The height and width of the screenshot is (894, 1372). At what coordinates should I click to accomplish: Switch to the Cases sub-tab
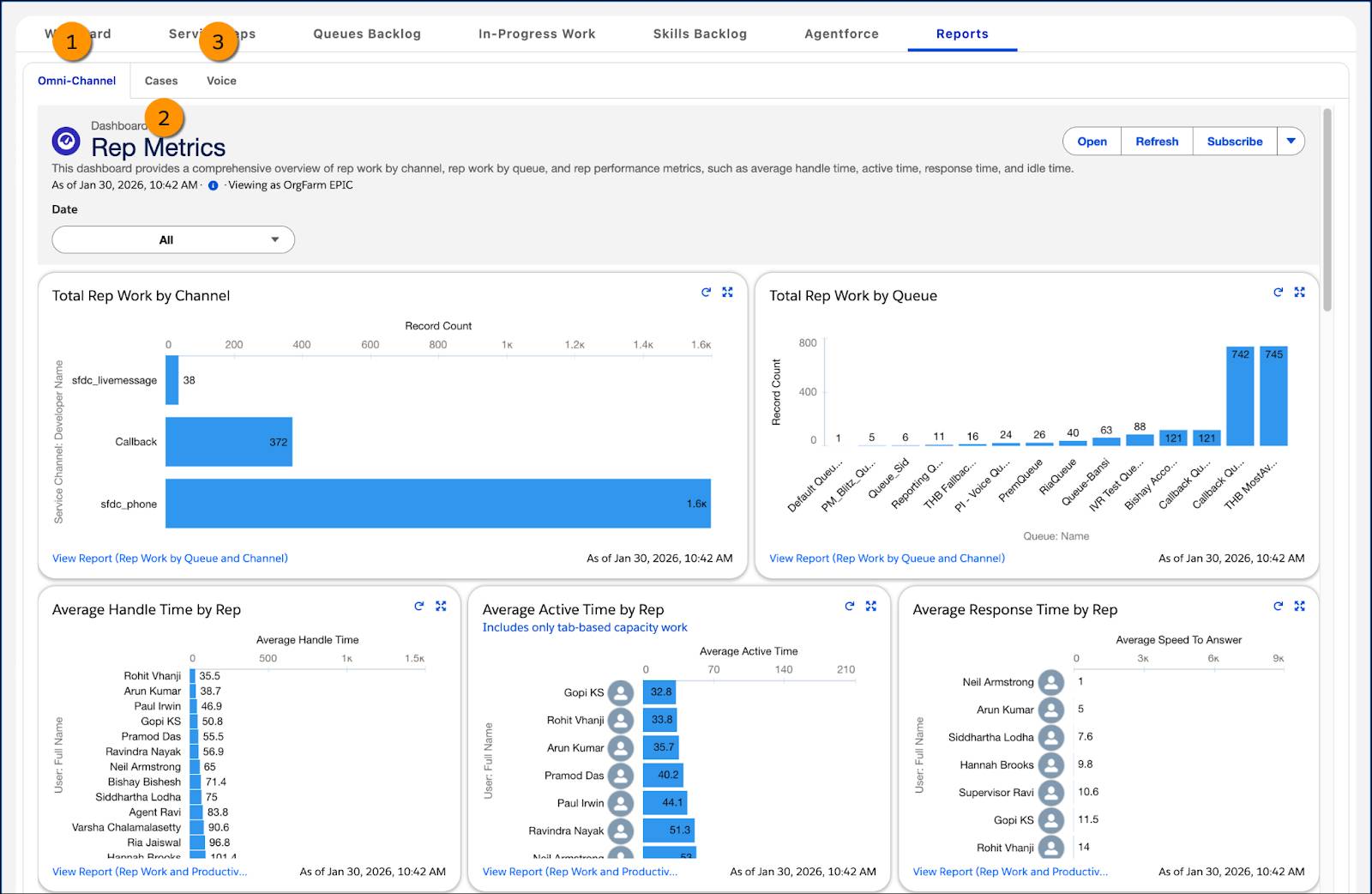click(160, 81)
